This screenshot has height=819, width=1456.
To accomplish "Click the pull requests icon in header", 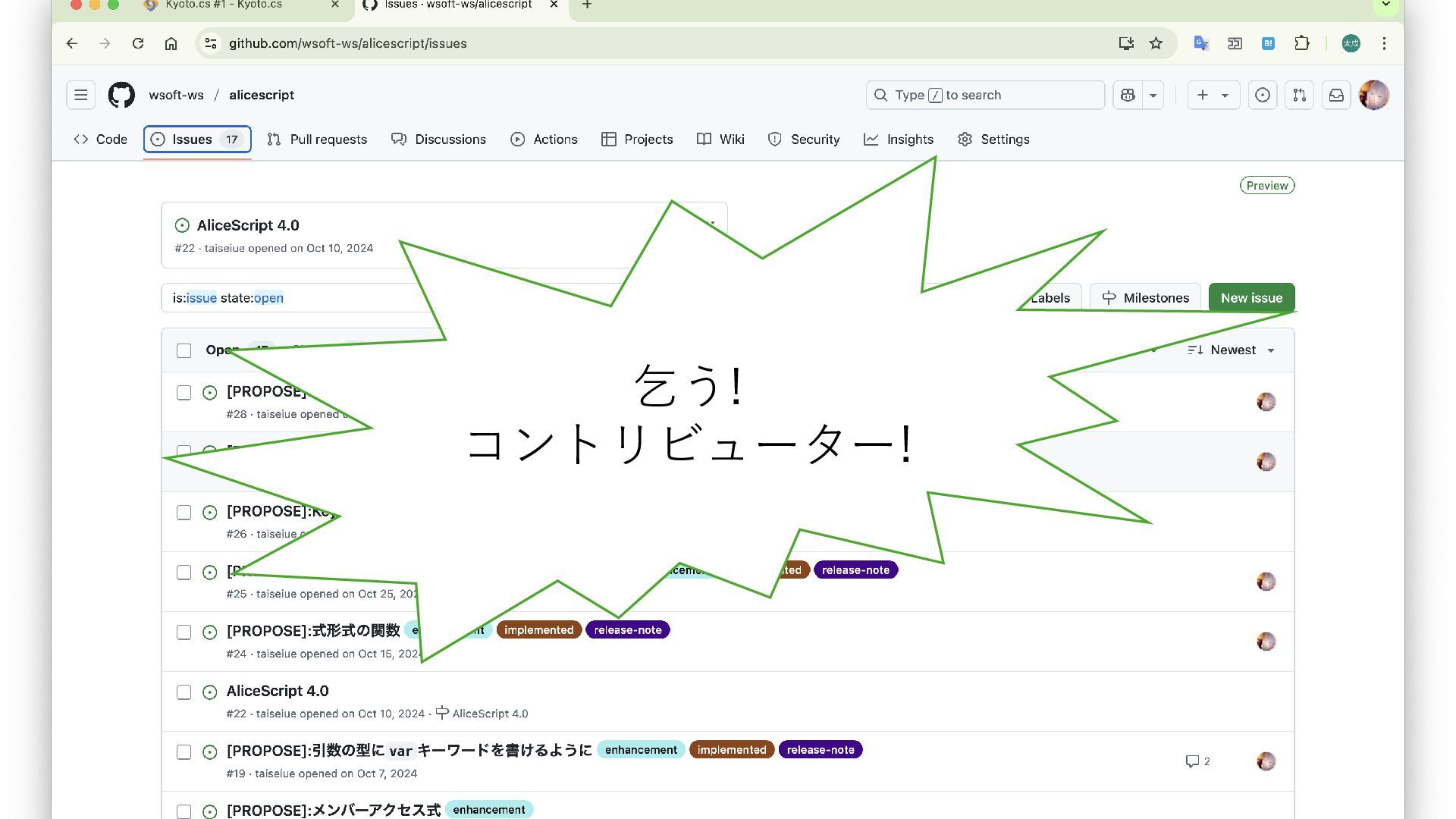I will (x=1299, y=95).
